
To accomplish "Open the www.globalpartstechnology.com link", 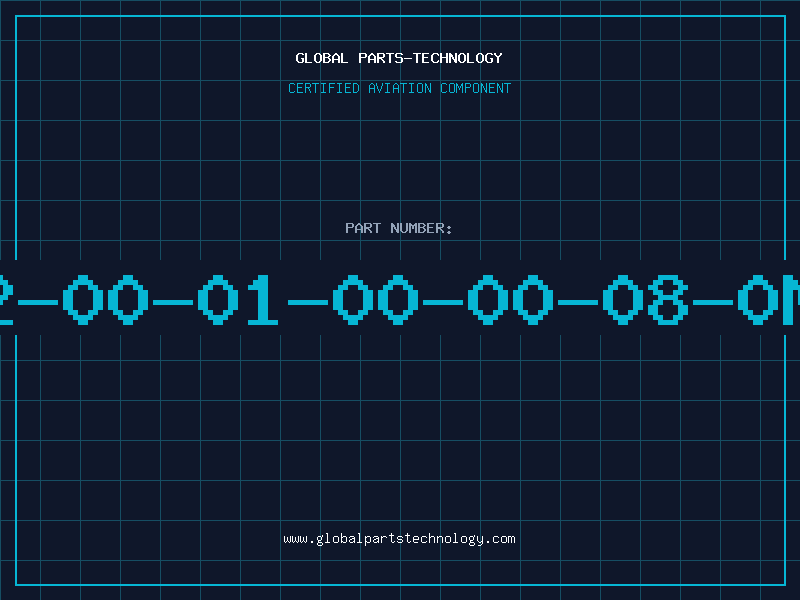I will 399,539.
